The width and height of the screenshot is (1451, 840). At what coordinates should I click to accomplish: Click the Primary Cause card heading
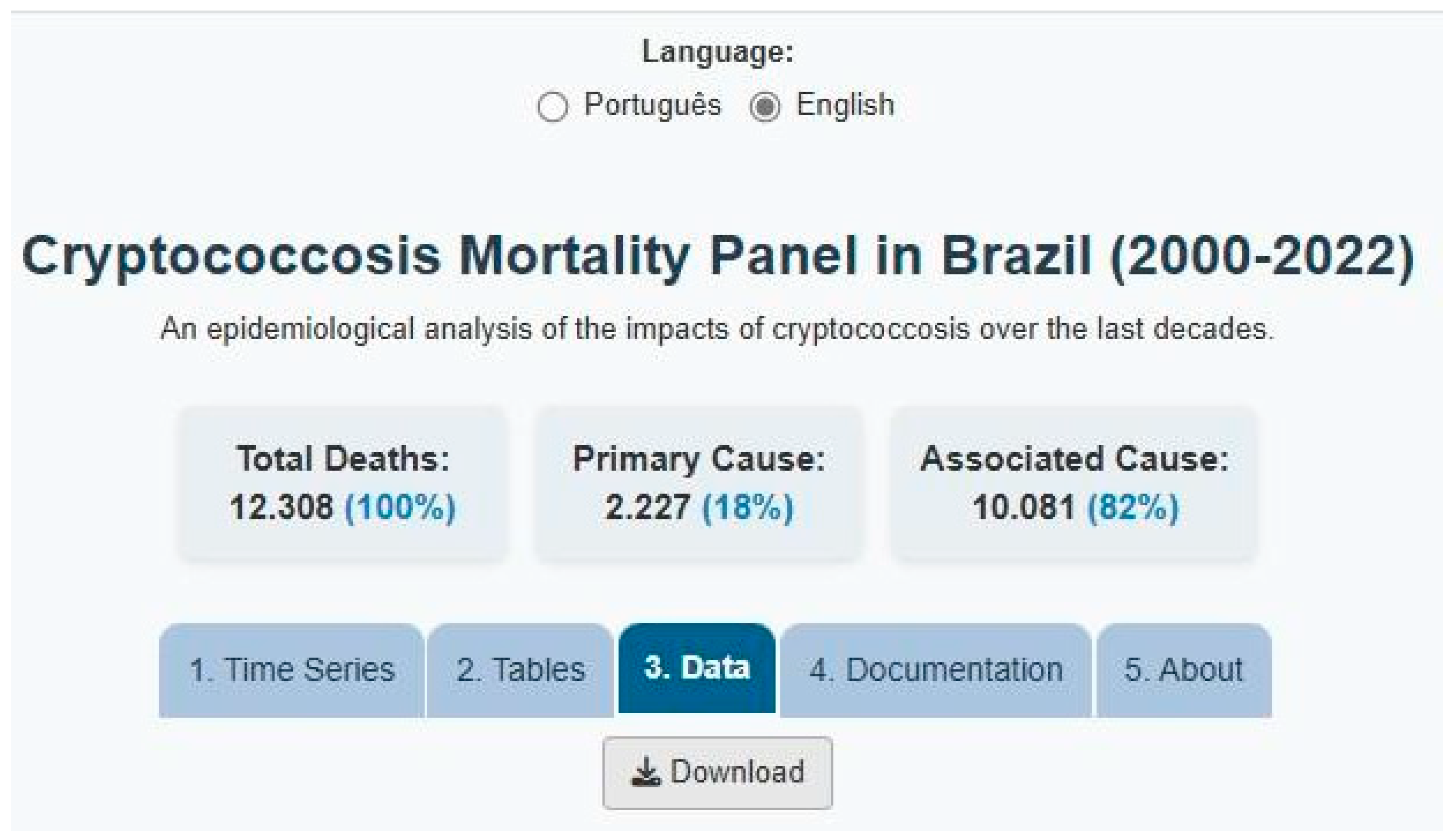click(699, 459)
